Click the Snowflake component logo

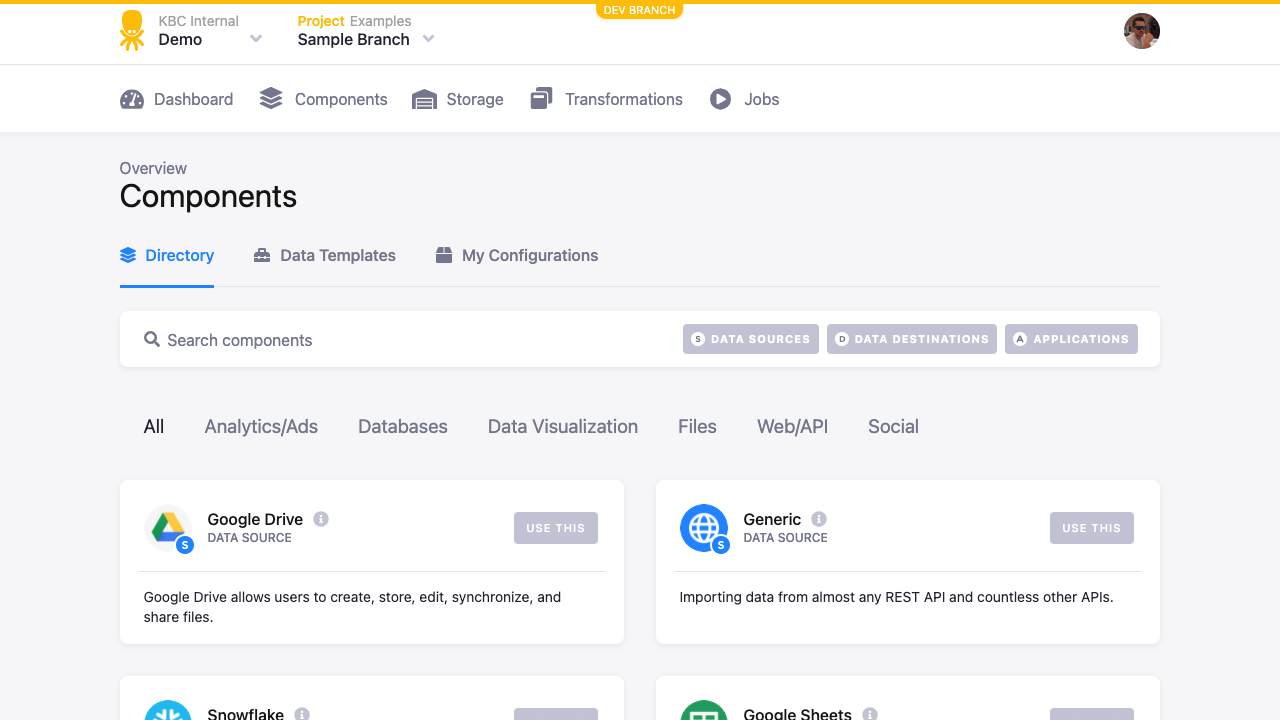click(168, 710)
